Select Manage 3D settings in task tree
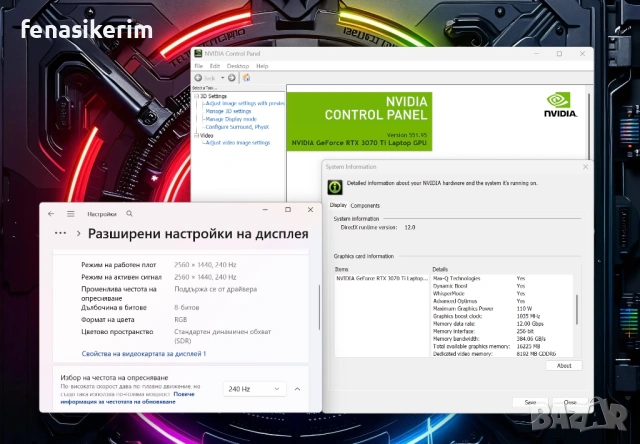This screenshot has width=640, height=444. point(228,111)
